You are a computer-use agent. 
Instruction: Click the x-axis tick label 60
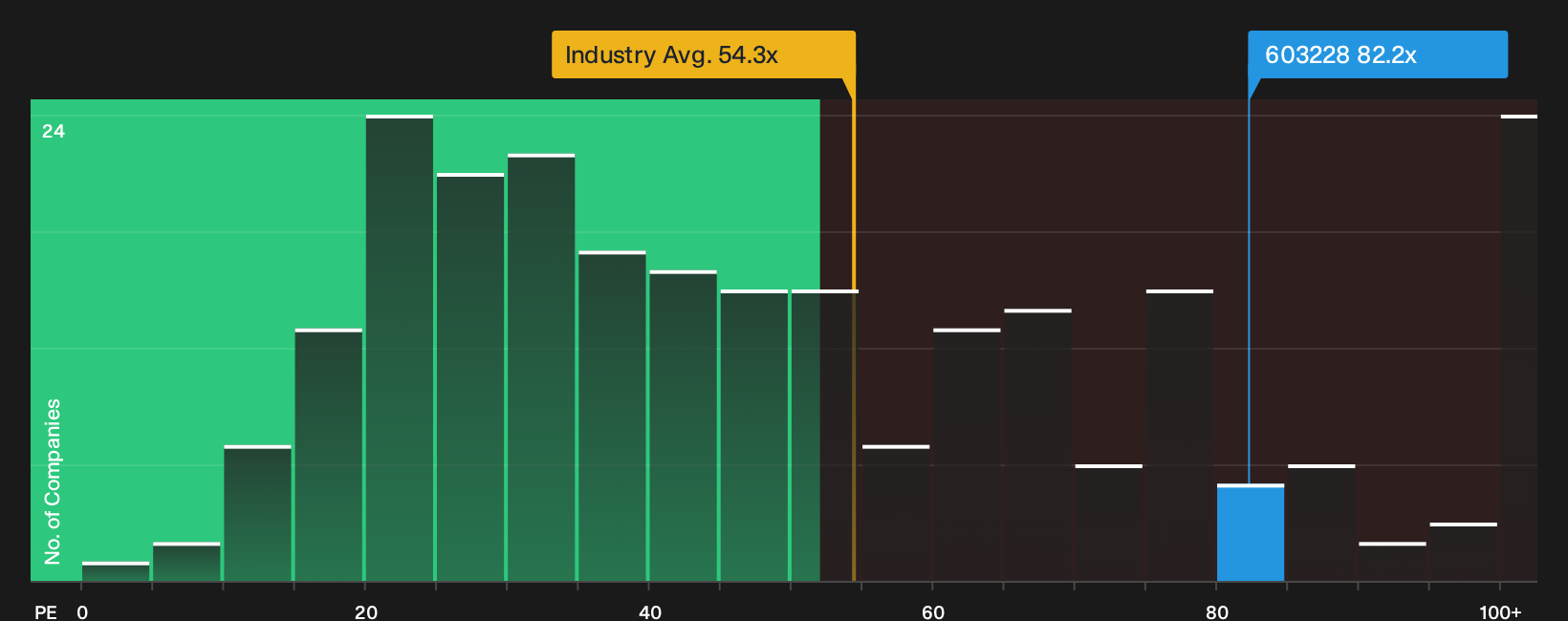tap(933, 611)
